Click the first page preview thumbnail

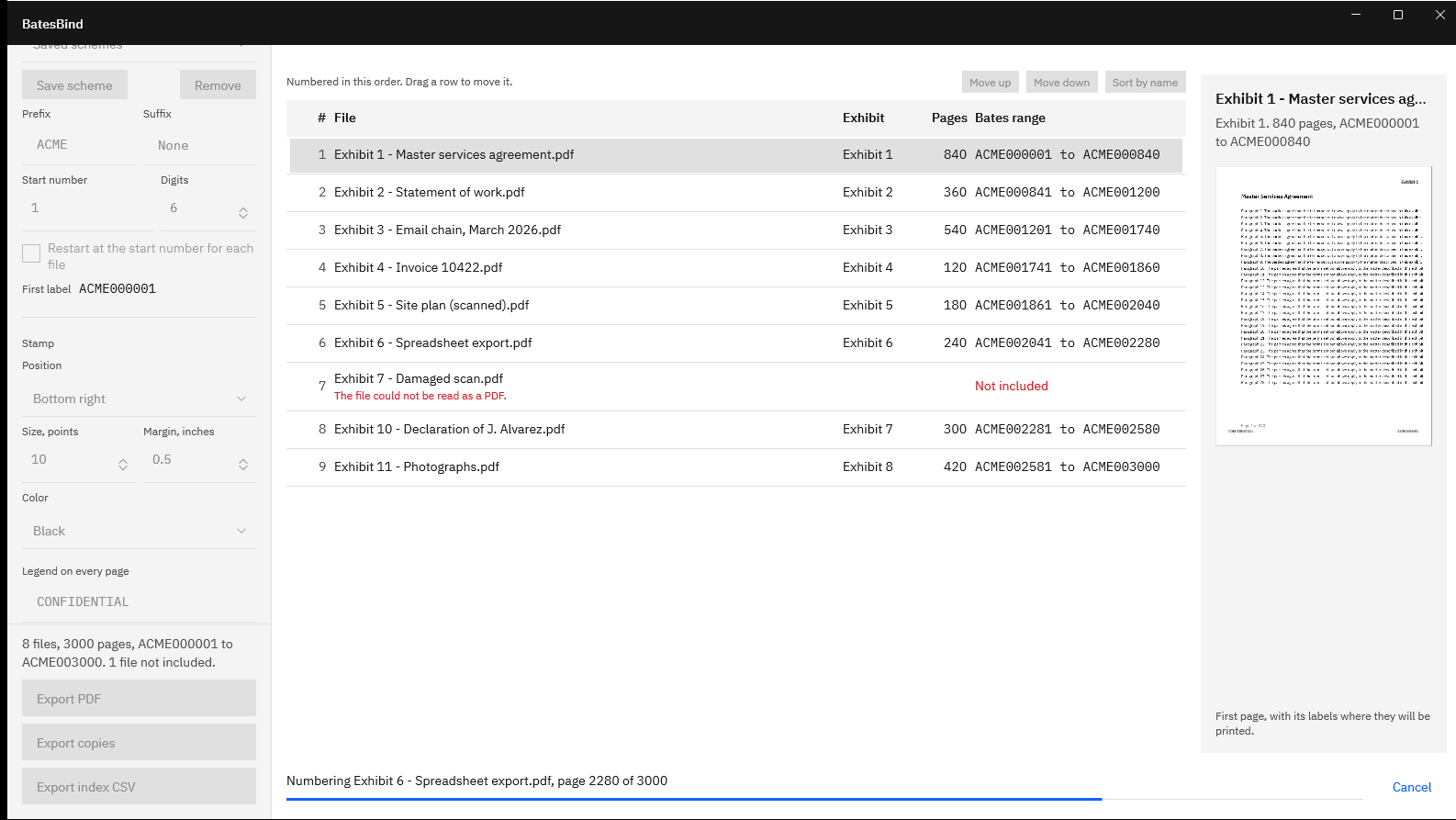point(1324,306)
